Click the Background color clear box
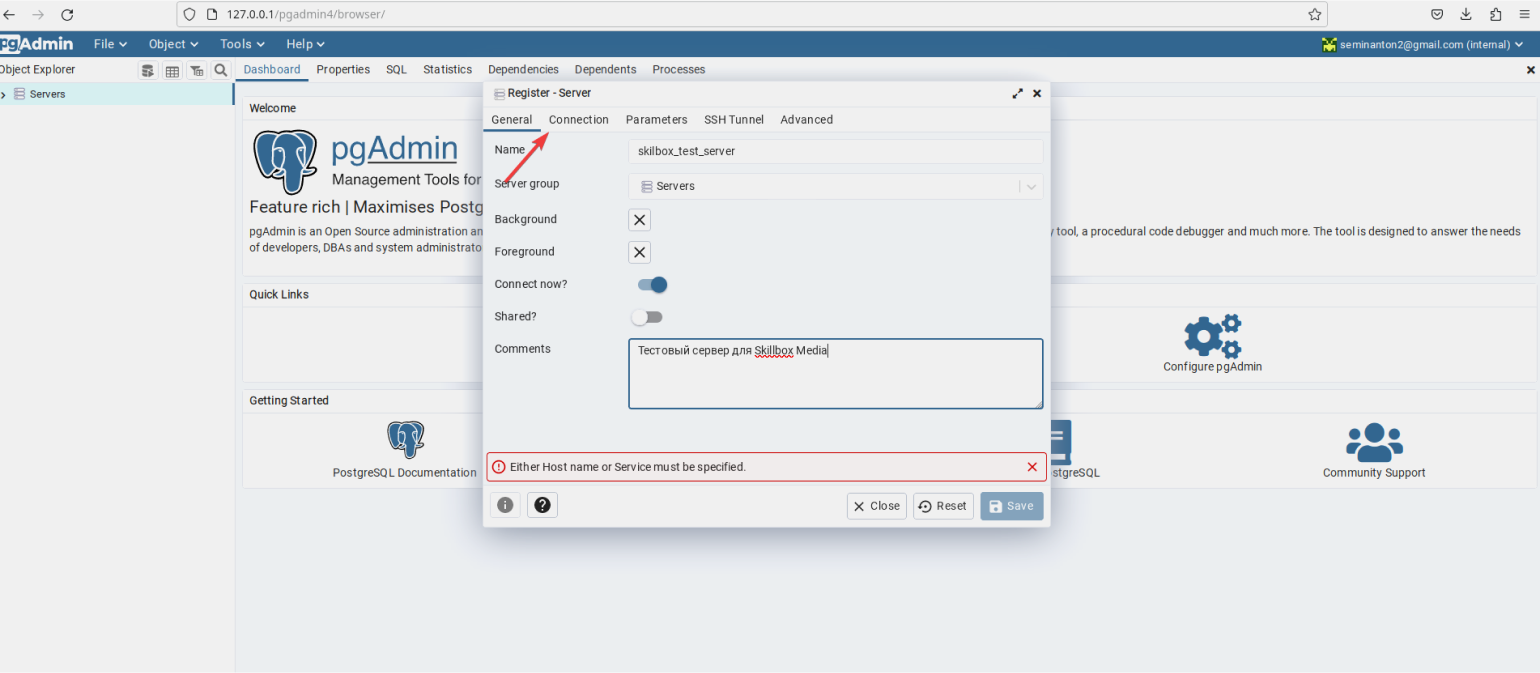Image resolution: width=1540 pixels, height=673 pixels. (640, 220)
